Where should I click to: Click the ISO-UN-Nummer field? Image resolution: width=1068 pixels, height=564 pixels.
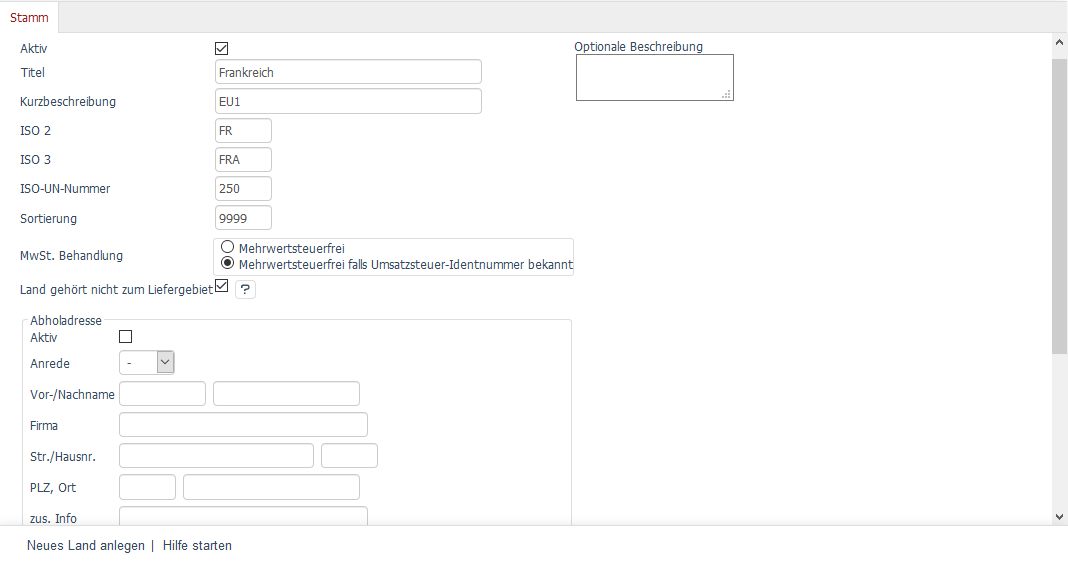[x=243, y=188]
